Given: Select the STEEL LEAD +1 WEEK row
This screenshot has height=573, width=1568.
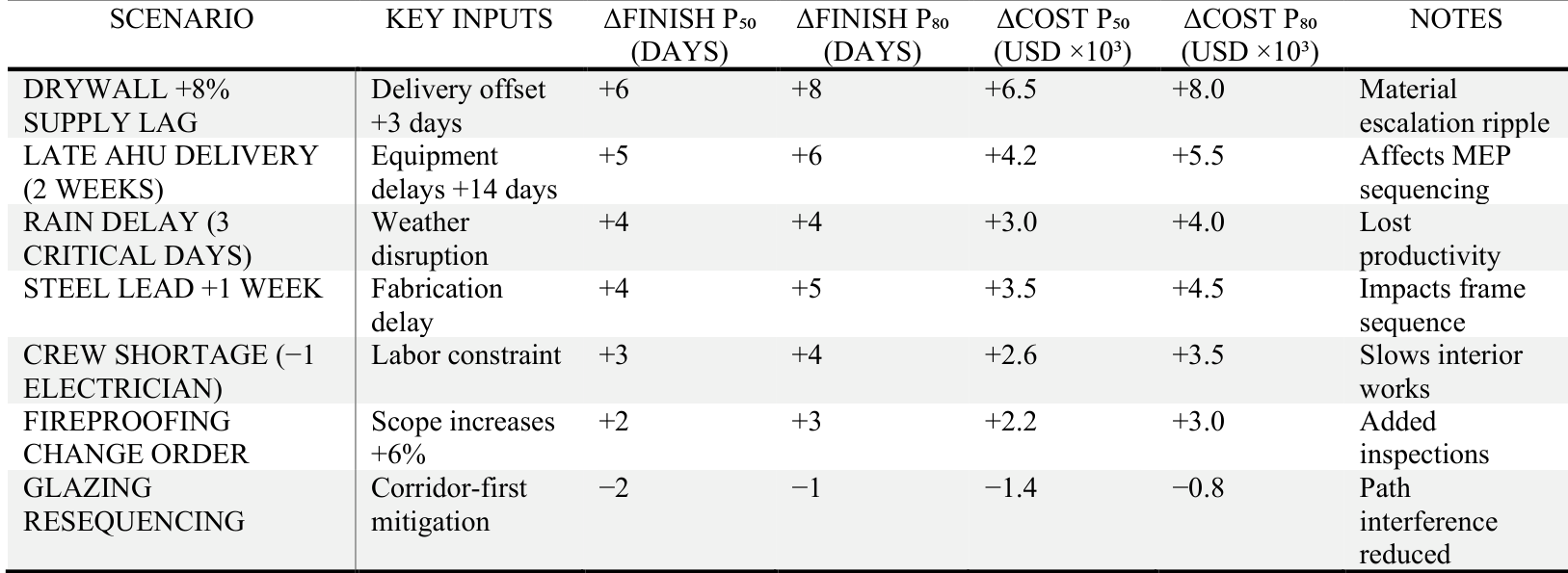Looking at the screenshot, I should coord(173,289).
